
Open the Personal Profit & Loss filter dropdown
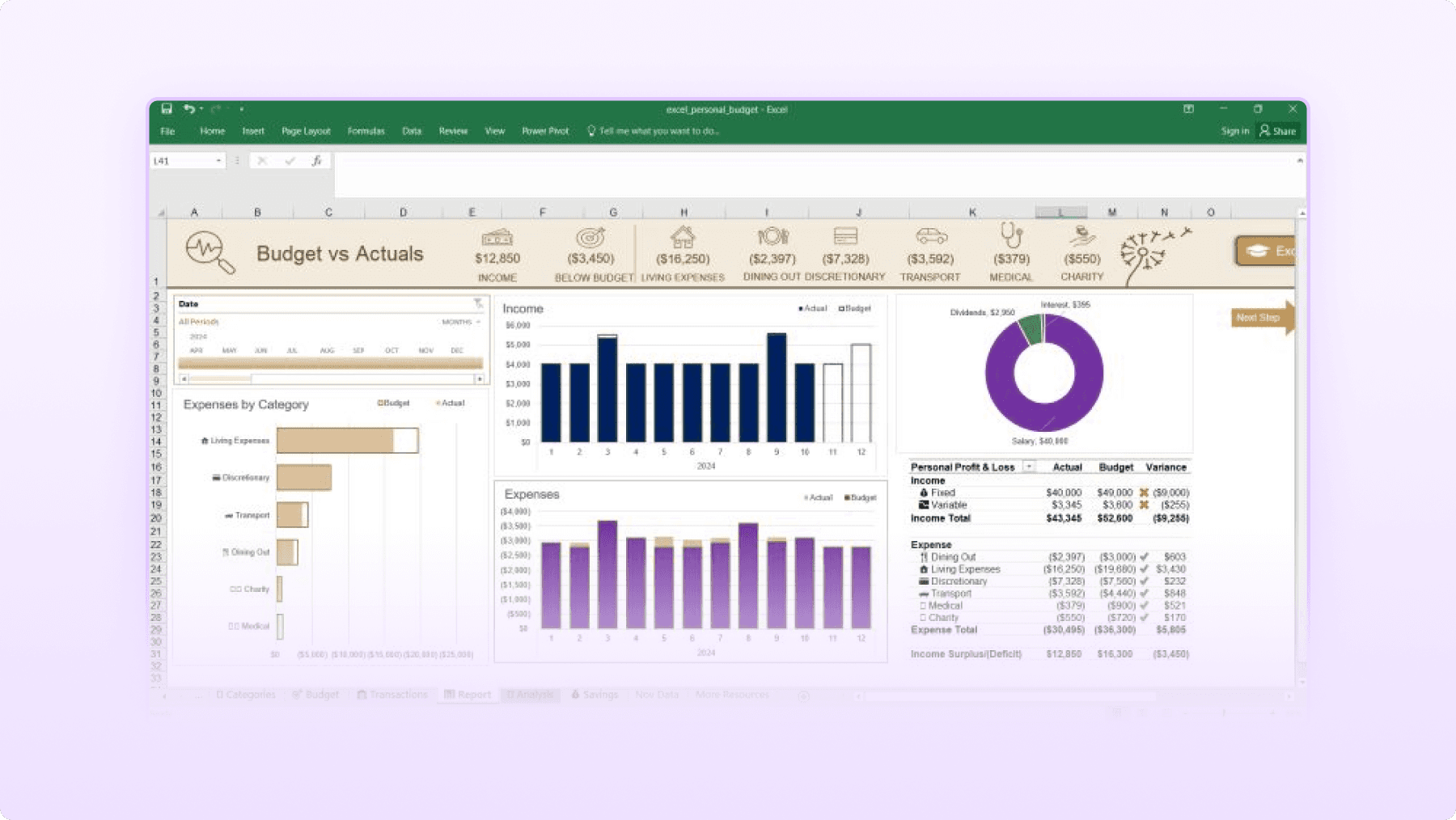(1029, 467)
